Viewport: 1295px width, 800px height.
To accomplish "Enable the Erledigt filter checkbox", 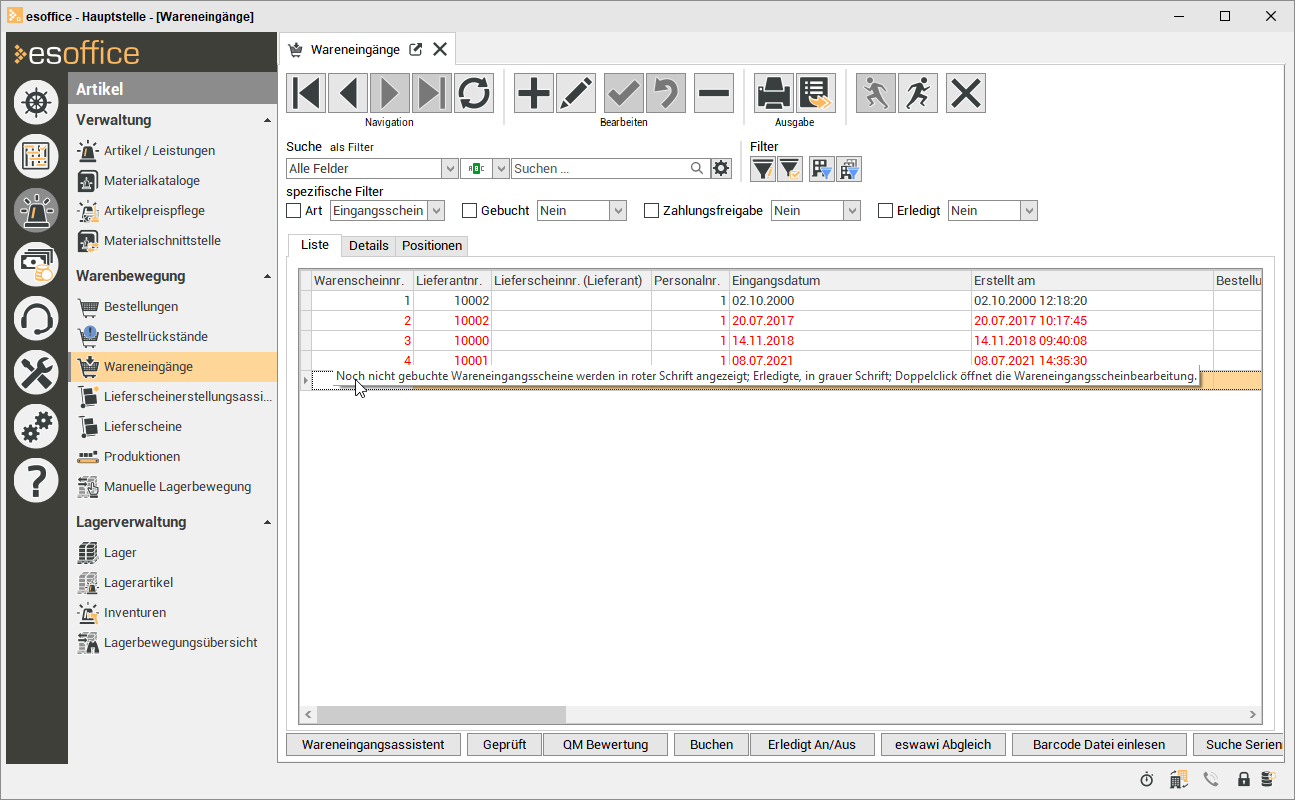I will coord(885,211).
